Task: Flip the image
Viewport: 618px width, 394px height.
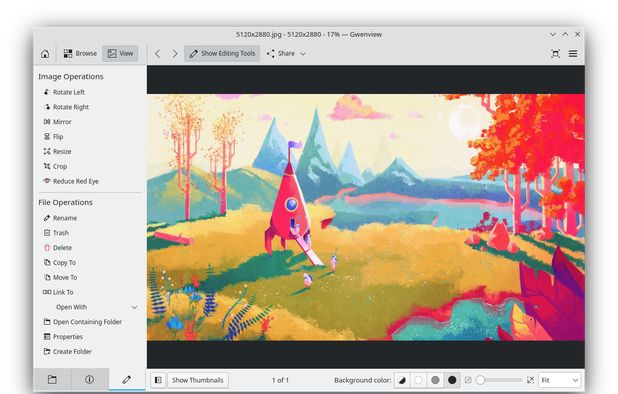Action: pyautogui.click(x=53, y=137)
